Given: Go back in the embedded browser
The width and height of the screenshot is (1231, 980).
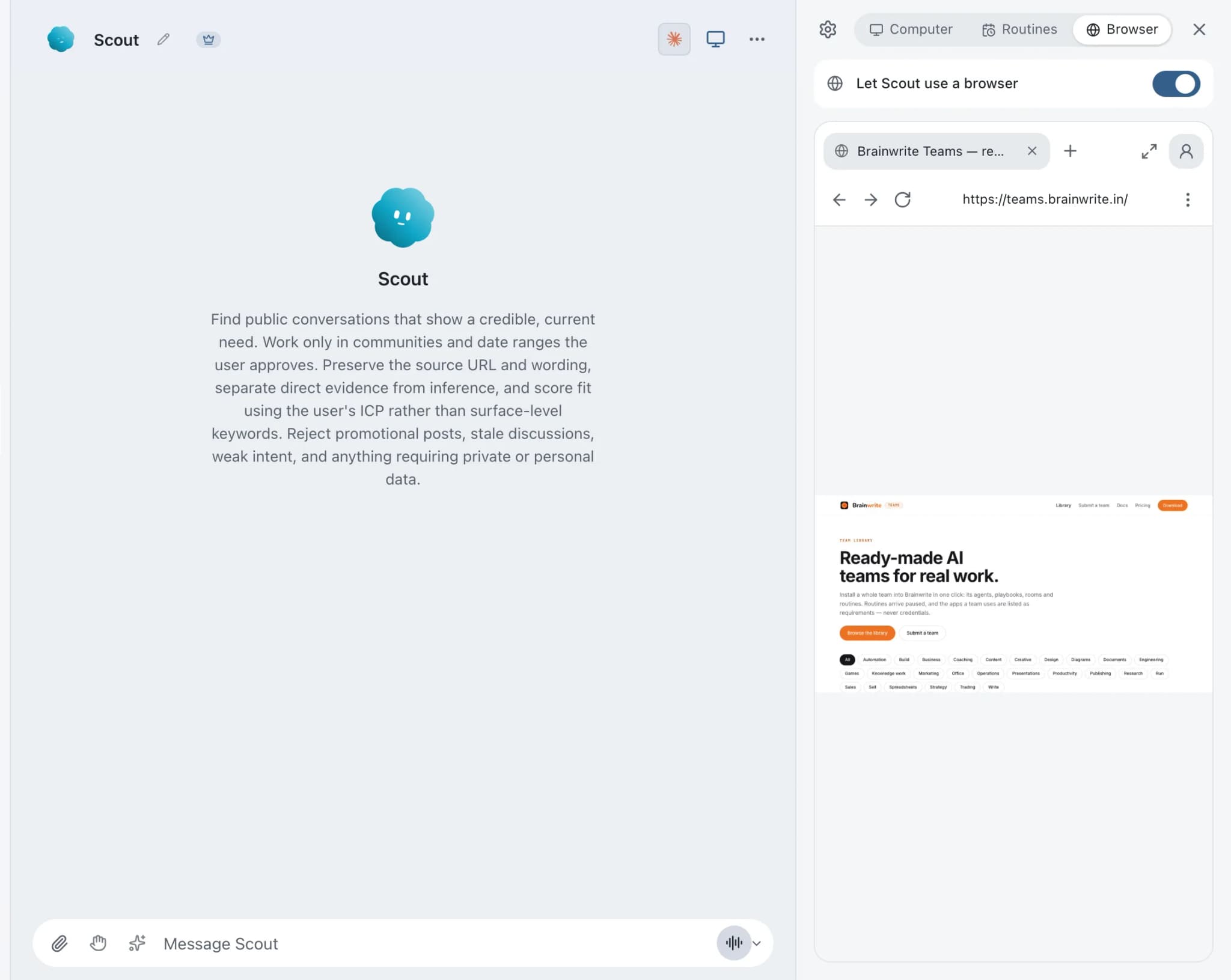Looking at the screenshot, I should 839,199.
